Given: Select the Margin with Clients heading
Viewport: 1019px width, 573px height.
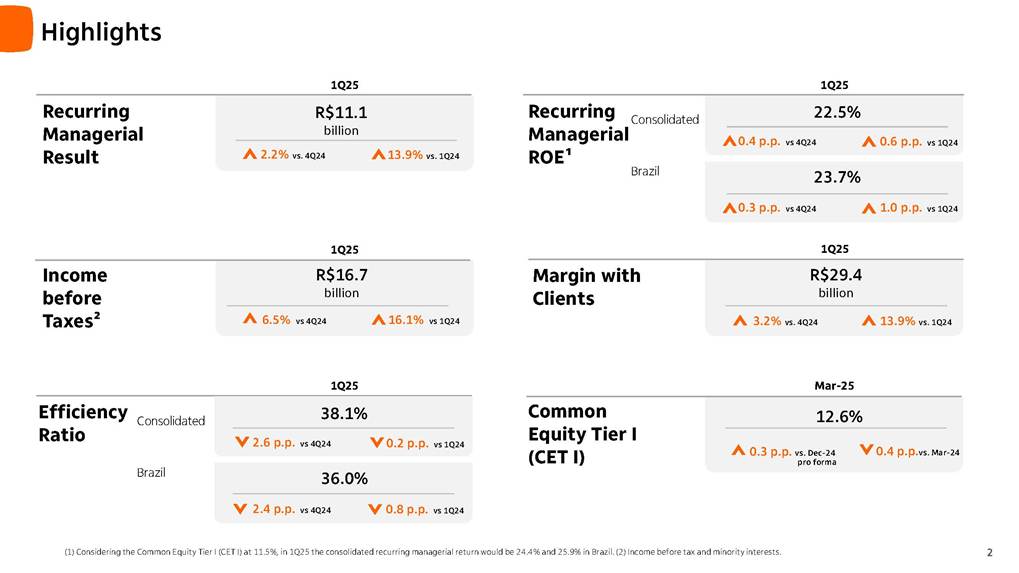Looking at the screenshot, I should click(x=587, y=287).
